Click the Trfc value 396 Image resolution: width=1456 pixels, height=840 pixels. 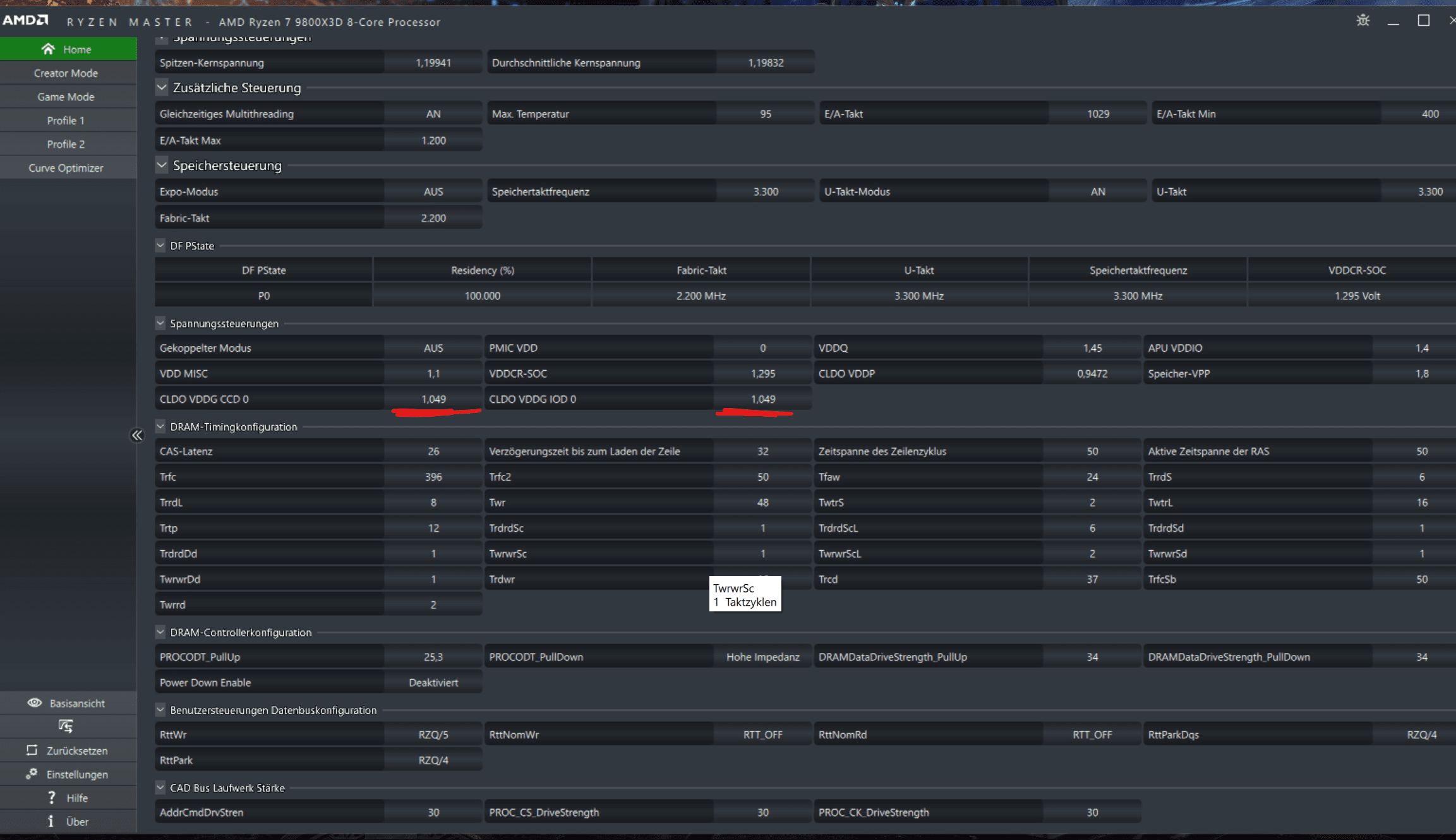(433, 477)
